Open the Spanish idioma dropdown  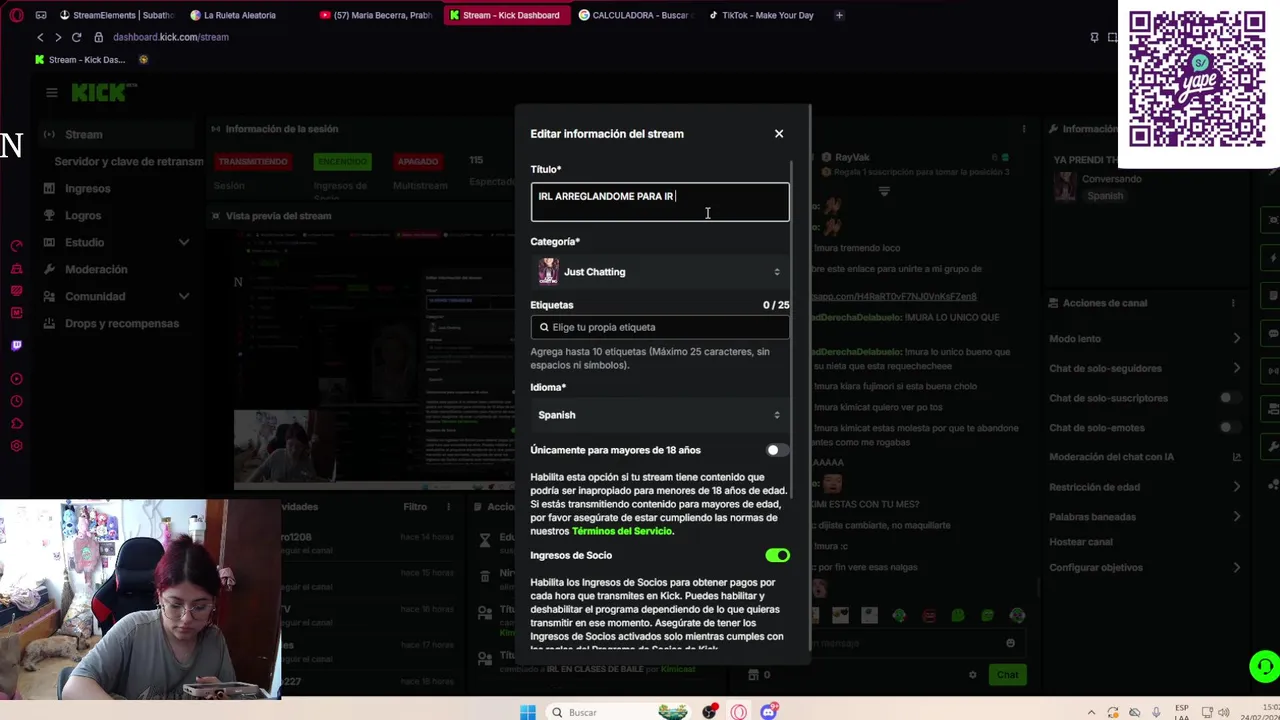point(660,415)
